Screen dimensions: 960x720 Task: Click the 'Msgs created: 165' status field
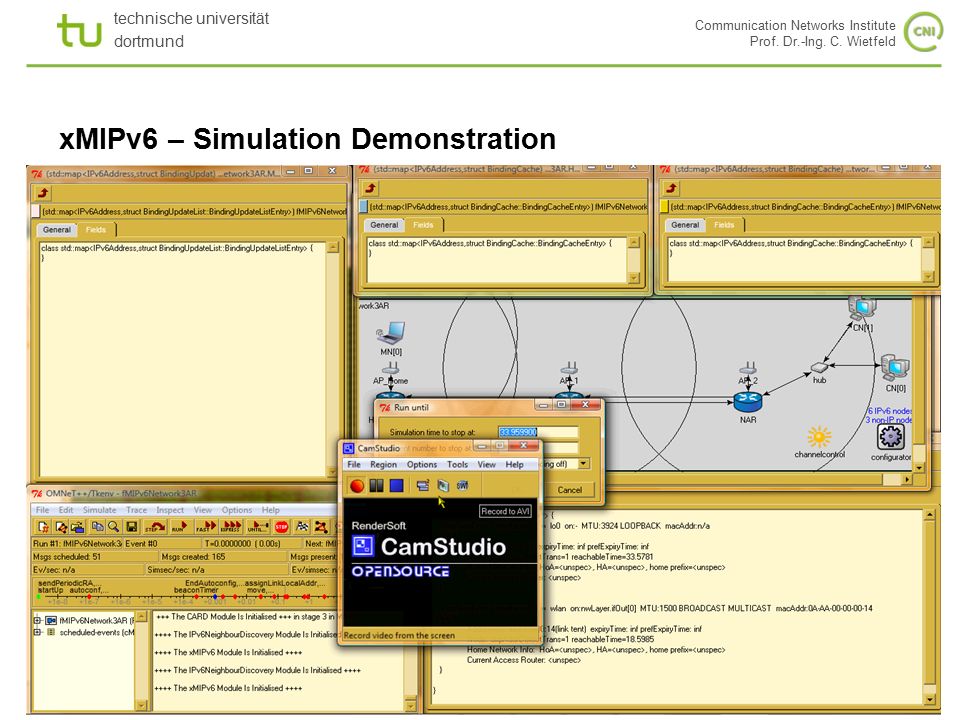pyautogui.click(x=223, y=557)
